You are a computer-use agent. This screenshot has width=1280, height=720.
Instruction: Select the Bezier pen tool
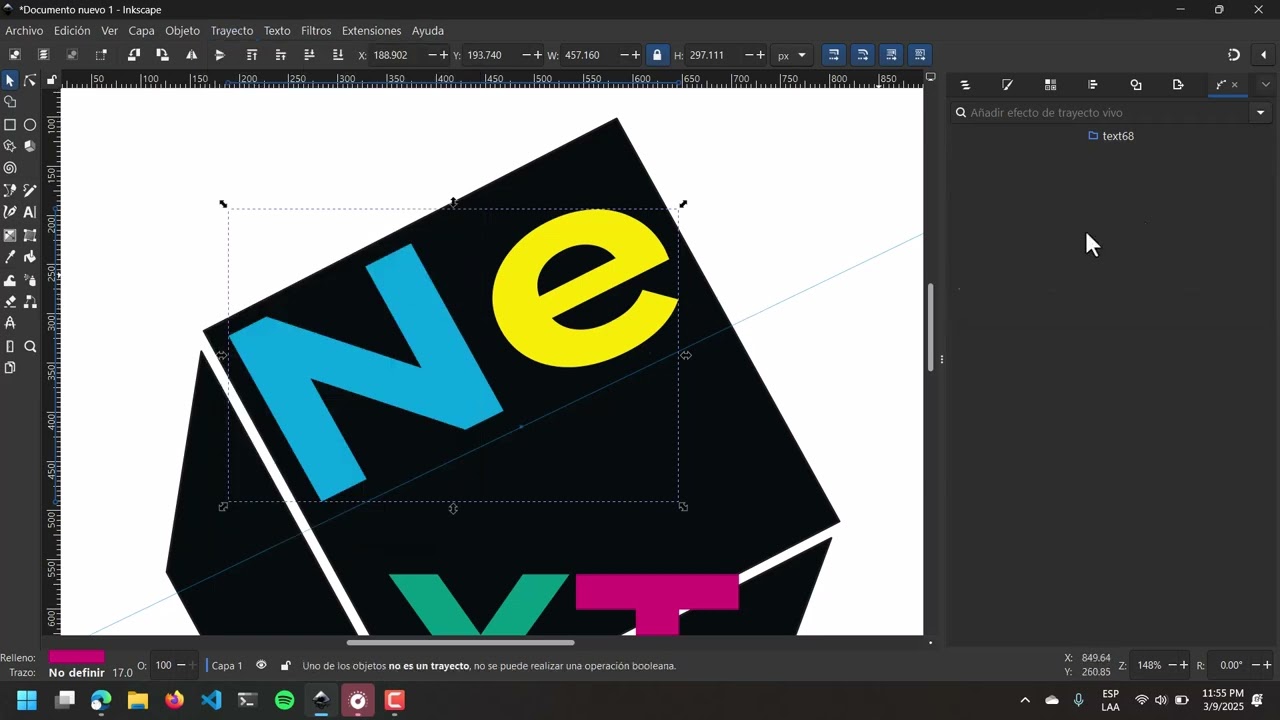tap(10, 190)
